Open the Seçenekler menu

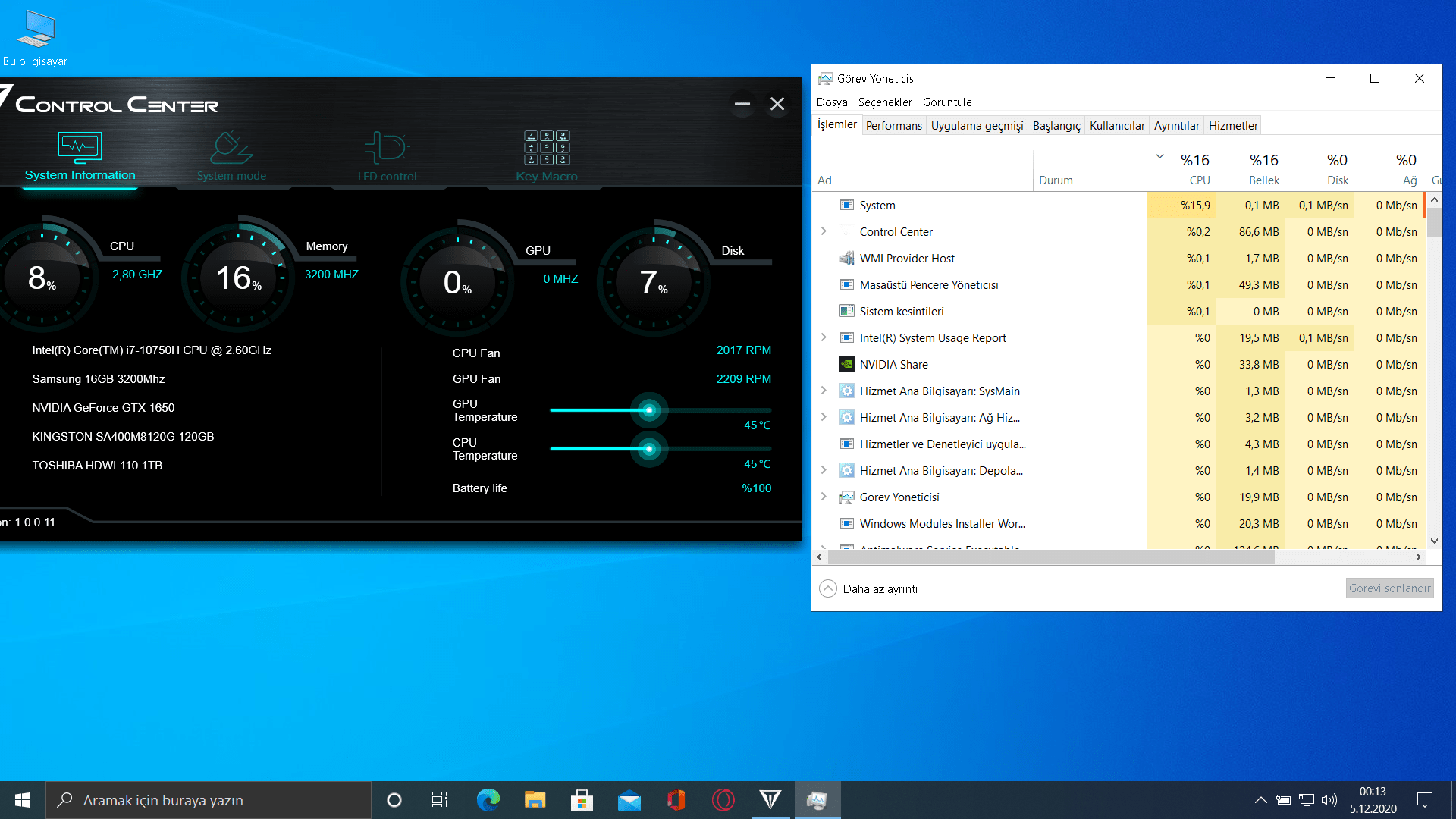(885, 102)
